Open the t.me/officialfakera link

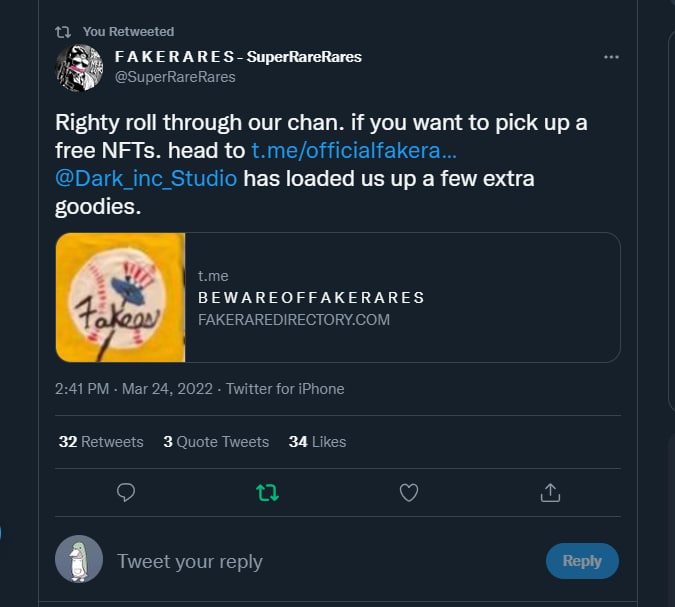[x=354, y=151]
